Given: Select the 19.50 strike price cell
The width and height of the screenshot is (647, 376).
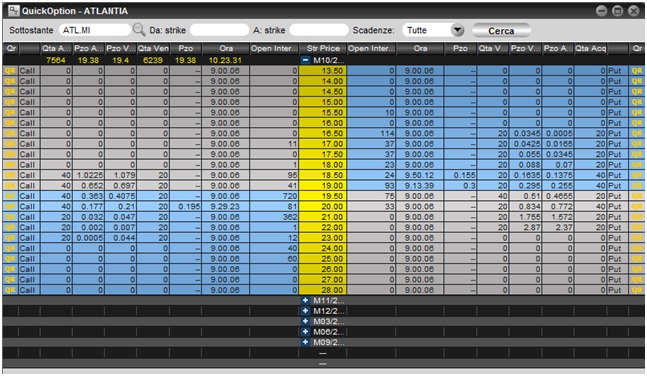Looking at the screenshot, I should [323, 196].
